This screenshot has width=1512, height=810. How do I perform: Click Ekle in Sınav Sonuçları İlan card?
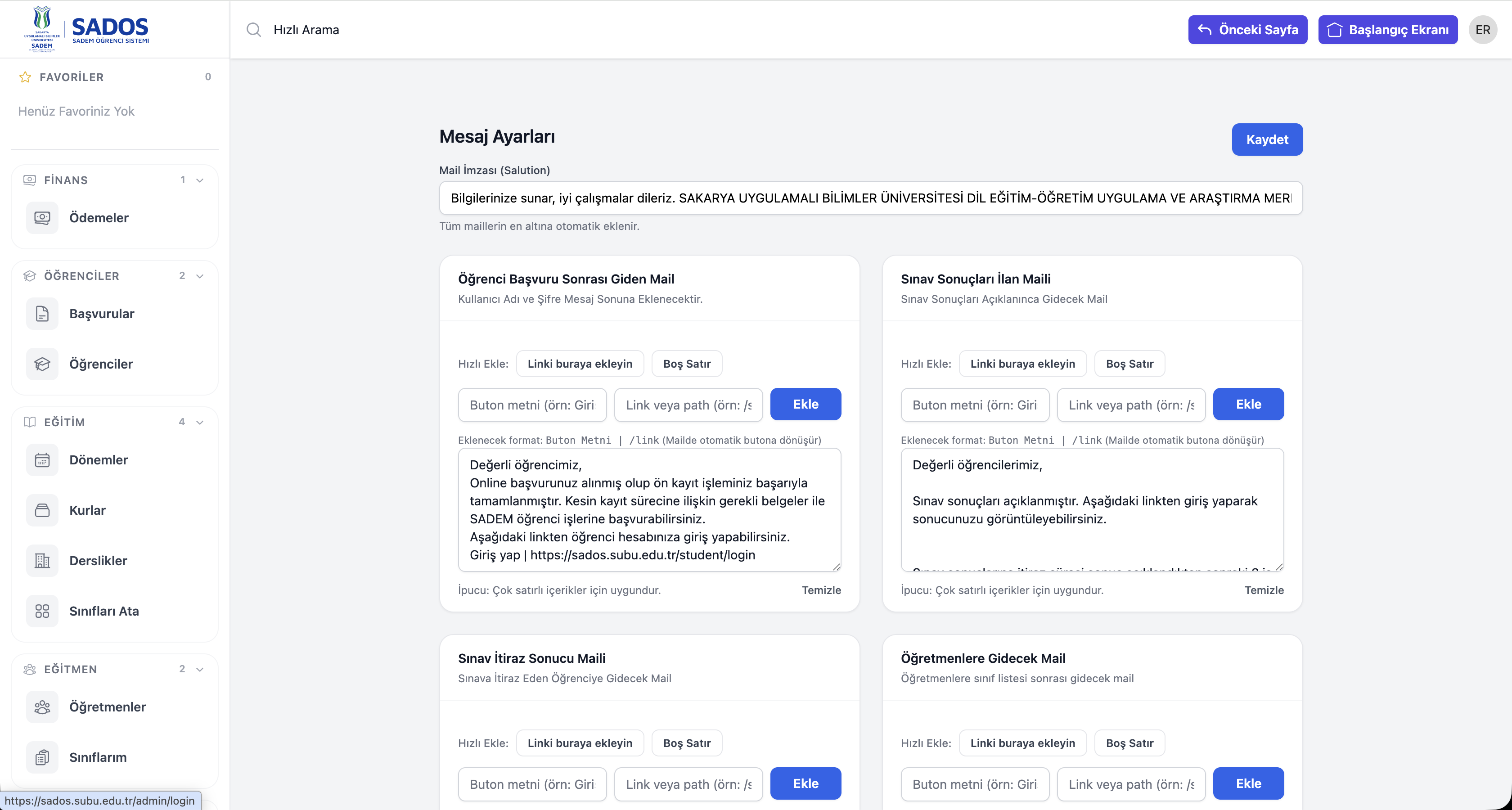point(1248,404)
